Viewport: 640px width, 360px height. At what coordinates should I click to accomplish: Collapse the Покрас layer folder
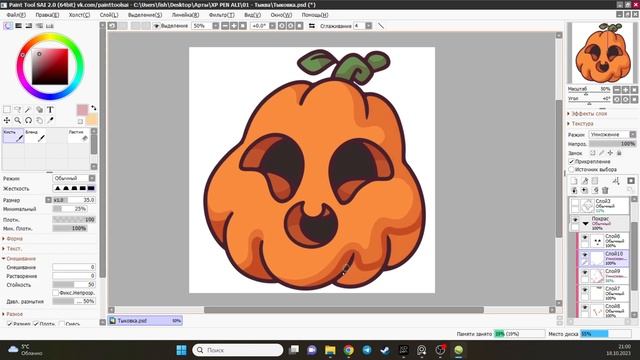(x=586, y=224)
